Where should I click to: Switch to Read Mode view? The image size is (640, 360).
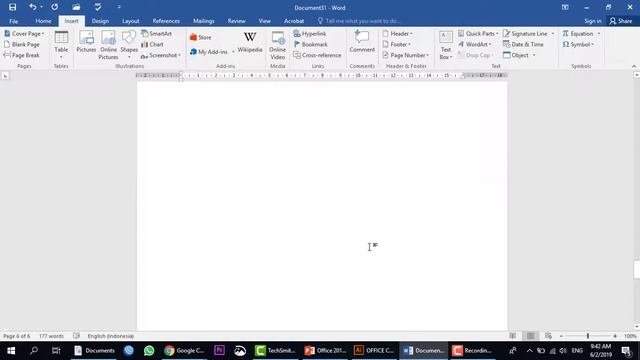pos(512,336)
